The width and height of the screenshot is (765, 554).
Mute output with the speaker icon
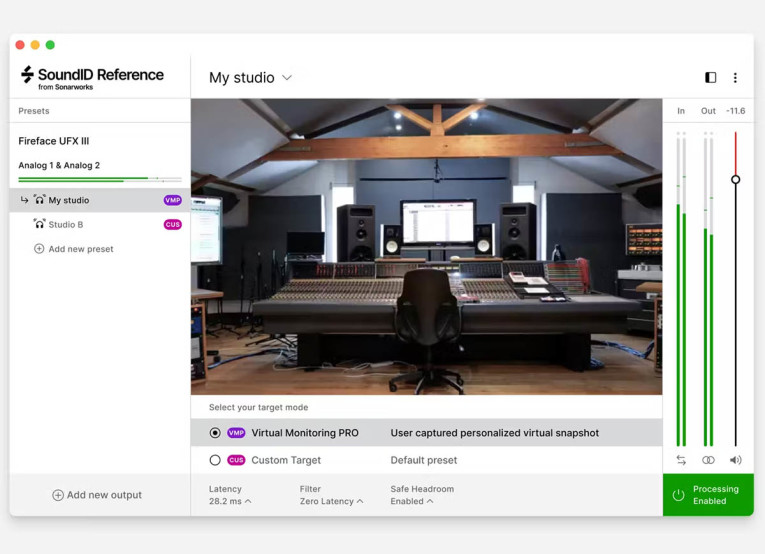coord(735,460)
